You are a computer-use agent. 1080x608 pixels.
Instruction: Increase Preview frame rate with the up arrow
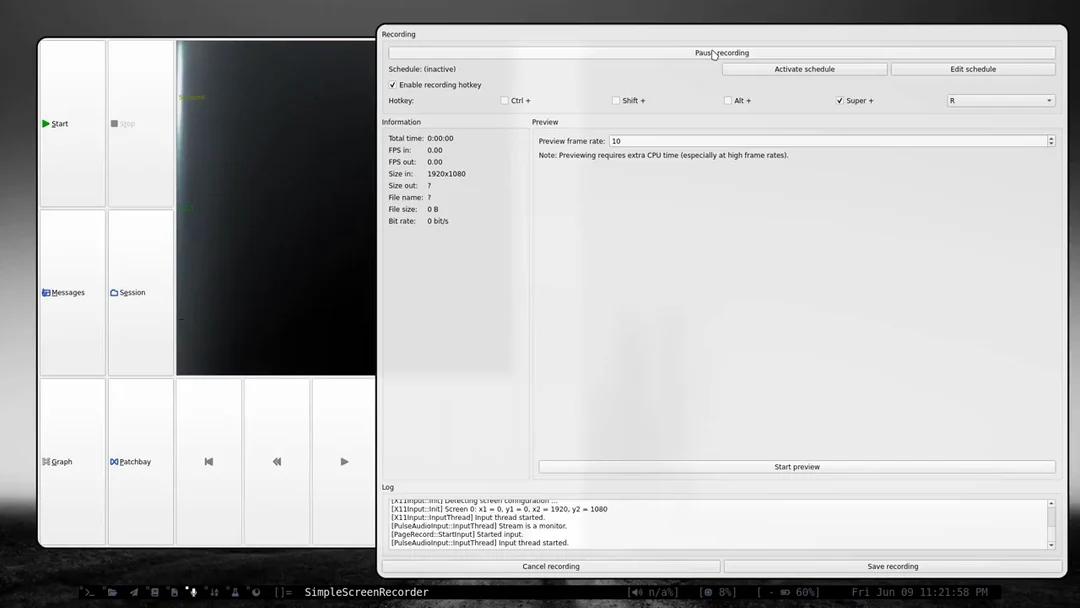click(1050, 138)
